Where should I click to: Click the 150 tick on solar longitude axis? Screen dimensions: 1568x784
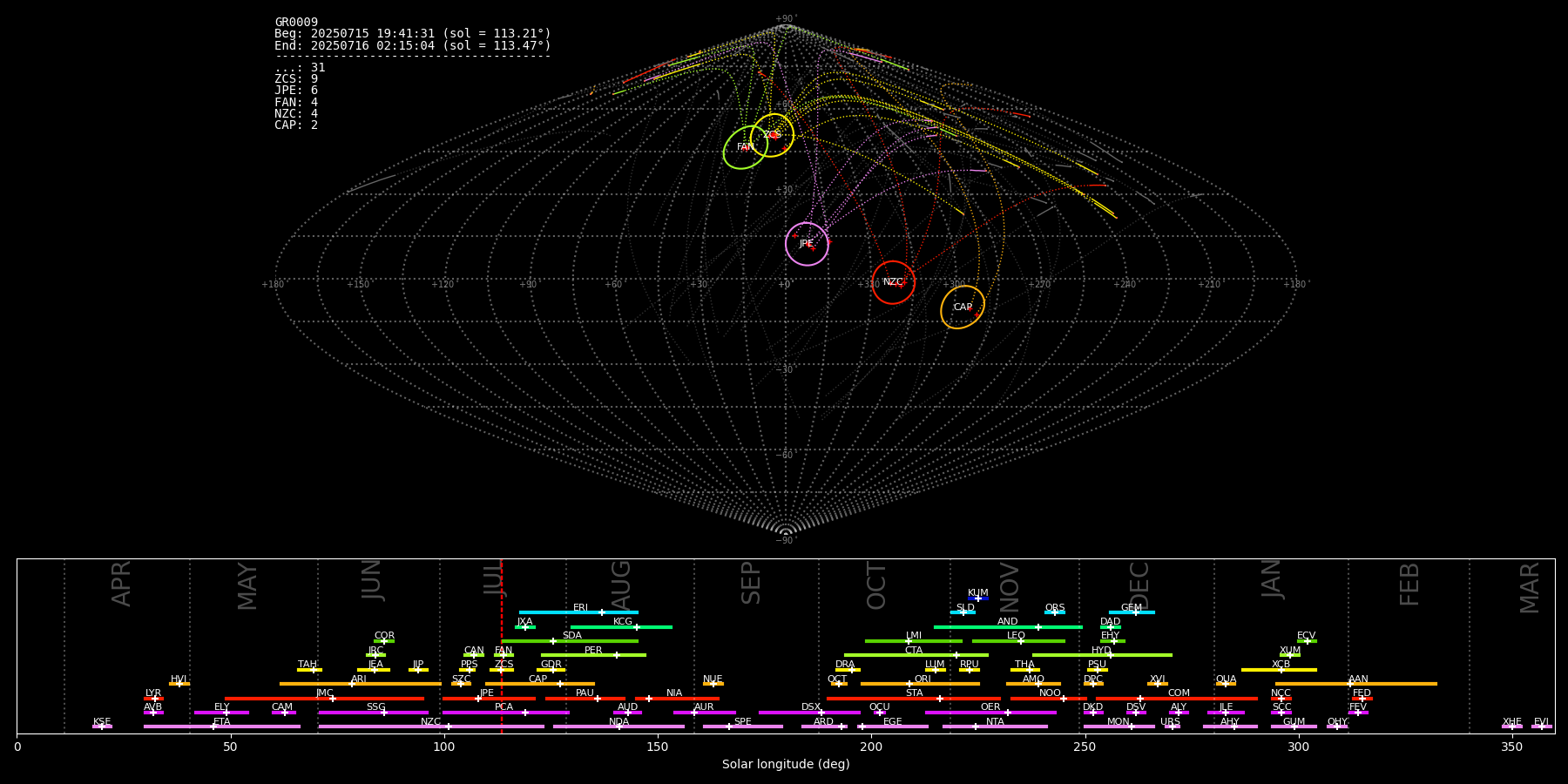click(x=658, y=747)
